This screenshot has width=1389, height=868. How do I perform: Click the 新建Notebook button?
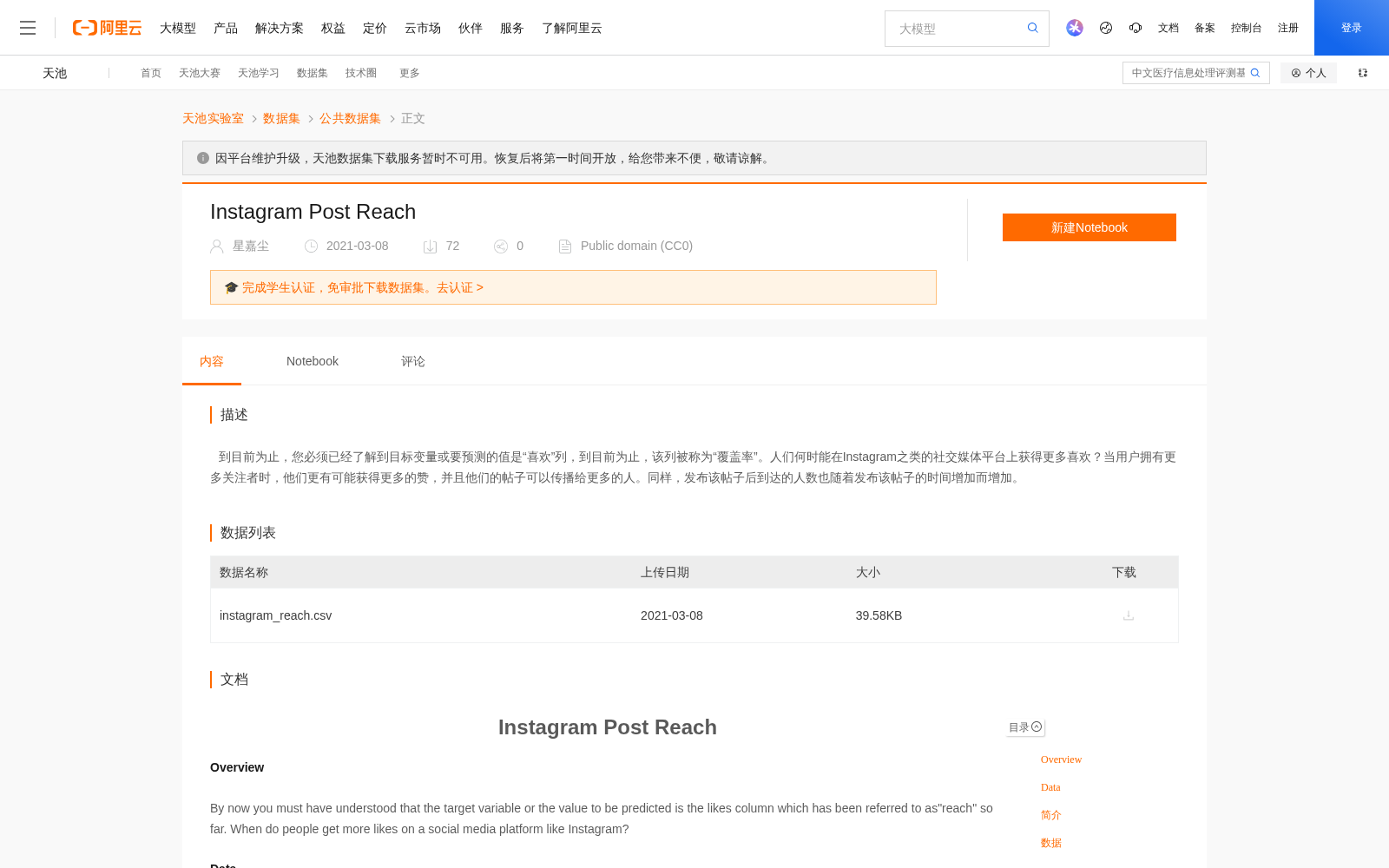[1089, 227]
